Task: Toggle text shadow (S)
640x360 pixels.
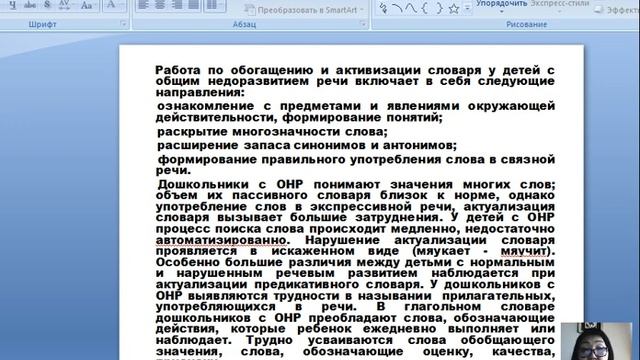Action: [x=47, y=5]
